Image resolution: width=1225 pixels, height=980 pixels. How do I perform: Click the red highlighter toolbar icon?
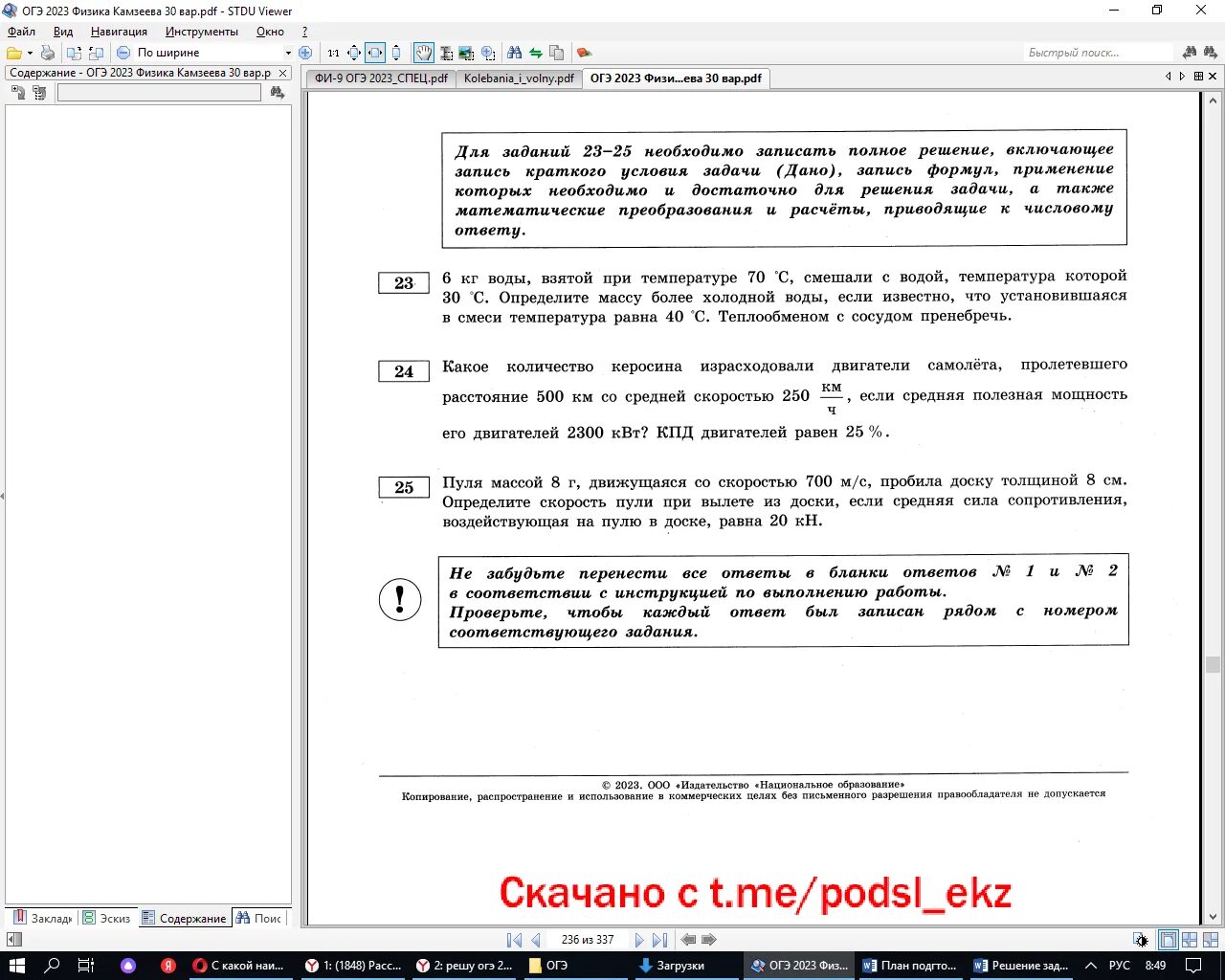[x=584, y=53]
